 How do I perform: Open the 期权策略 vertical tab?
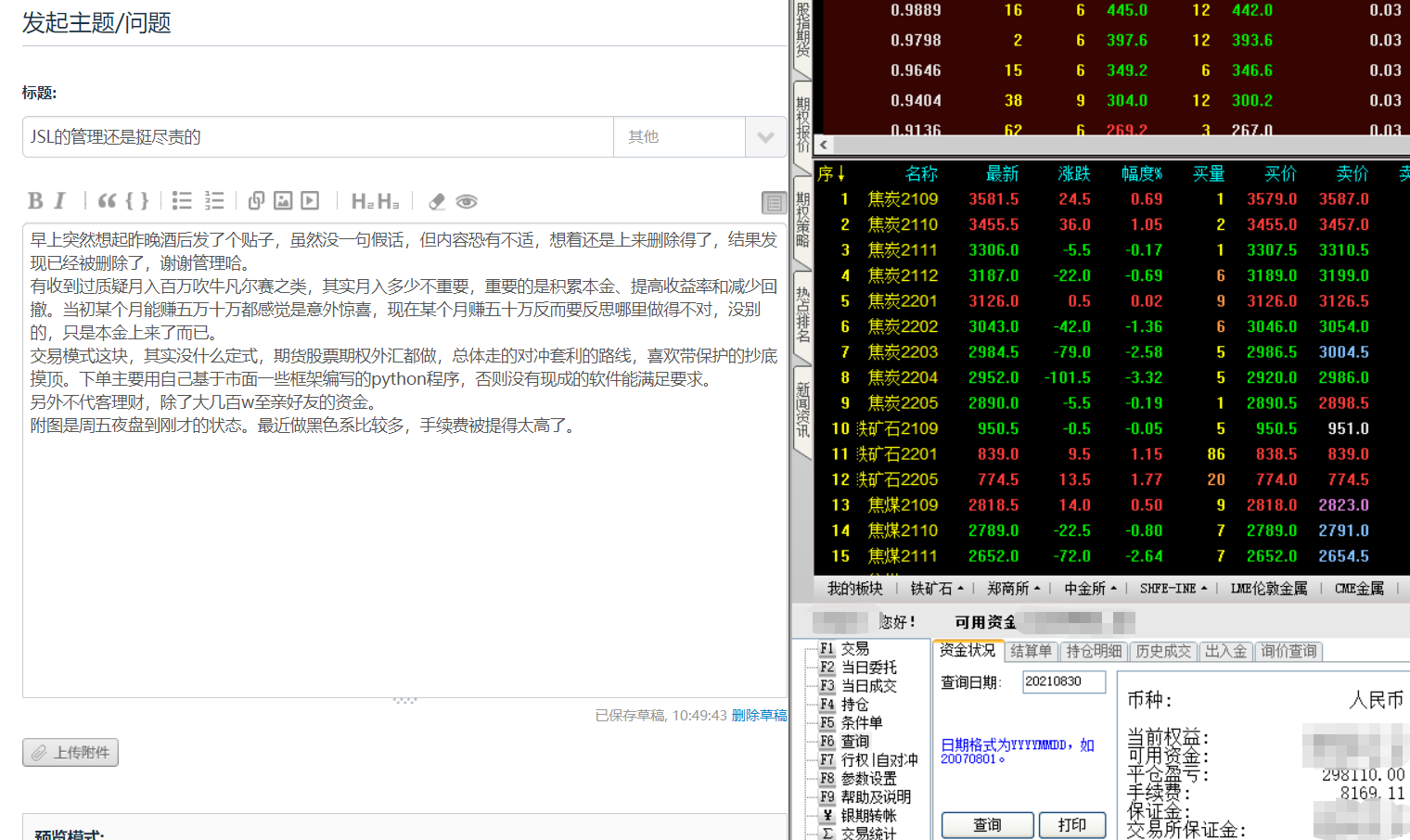tap(802, 219)
